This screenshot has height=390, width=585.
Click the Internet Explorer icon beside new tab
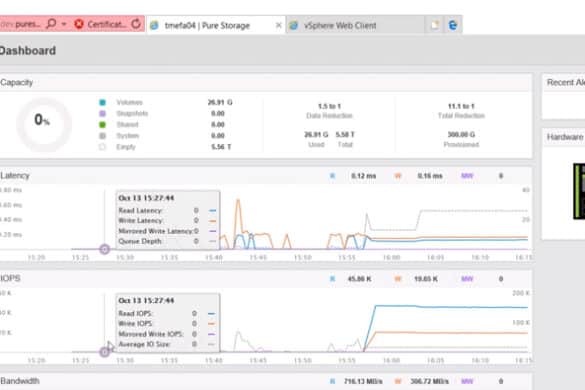[x=453, y=25]
